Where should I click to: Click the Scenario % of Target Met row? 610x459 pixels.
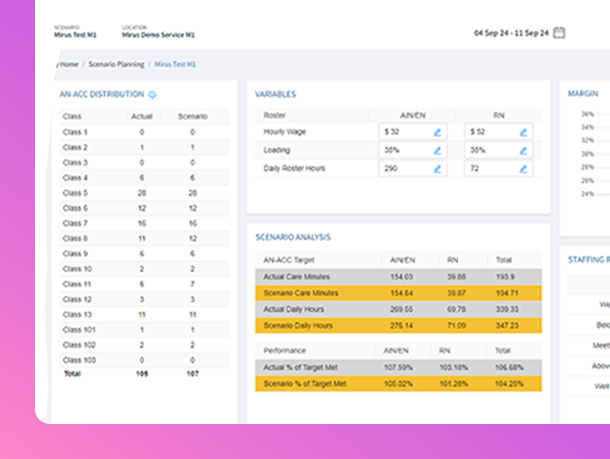(398, 384)
